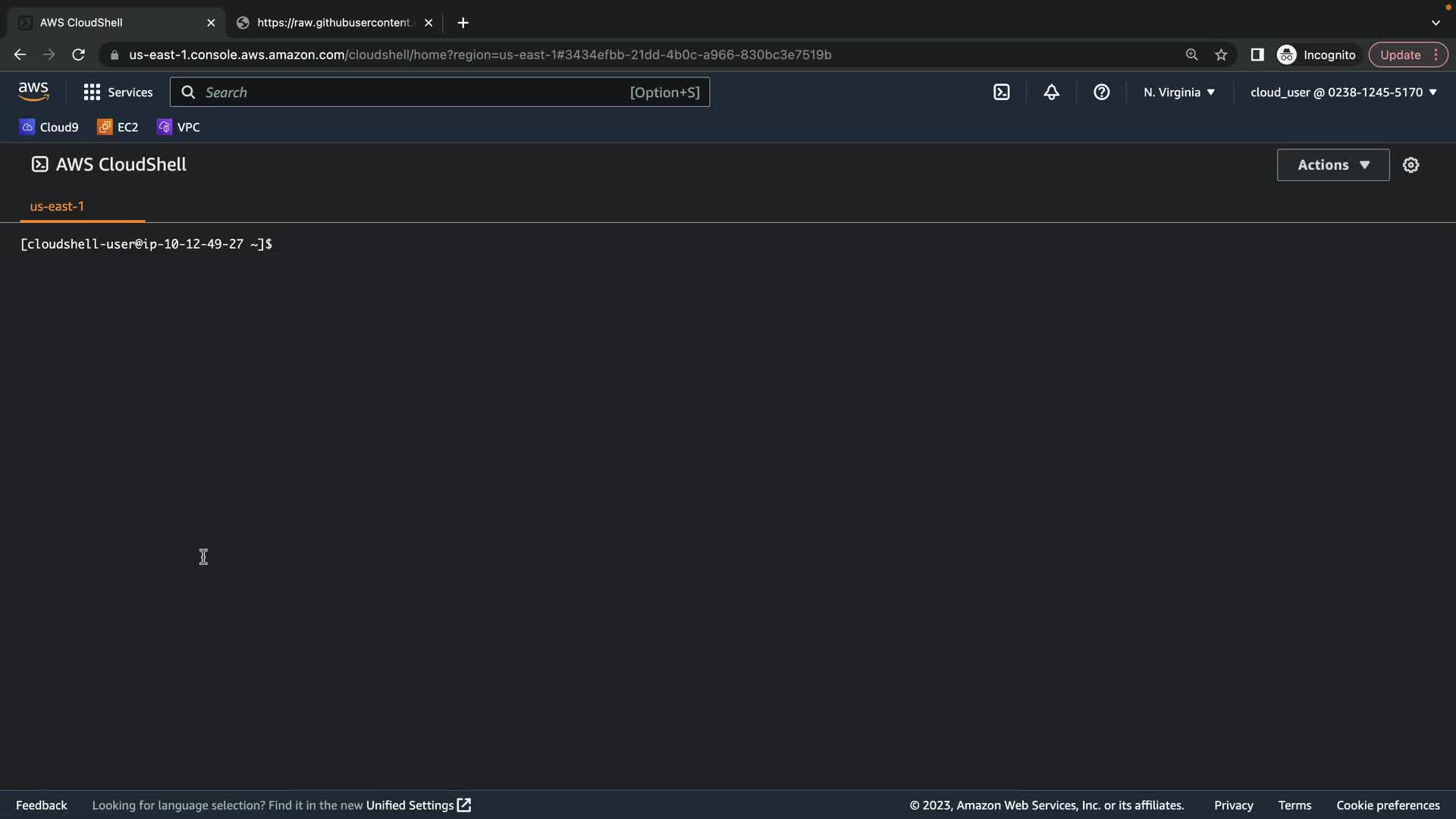Open the VPC favorite shortcut
Viewport: 1456px width, 819px height.
pos(179,127)
